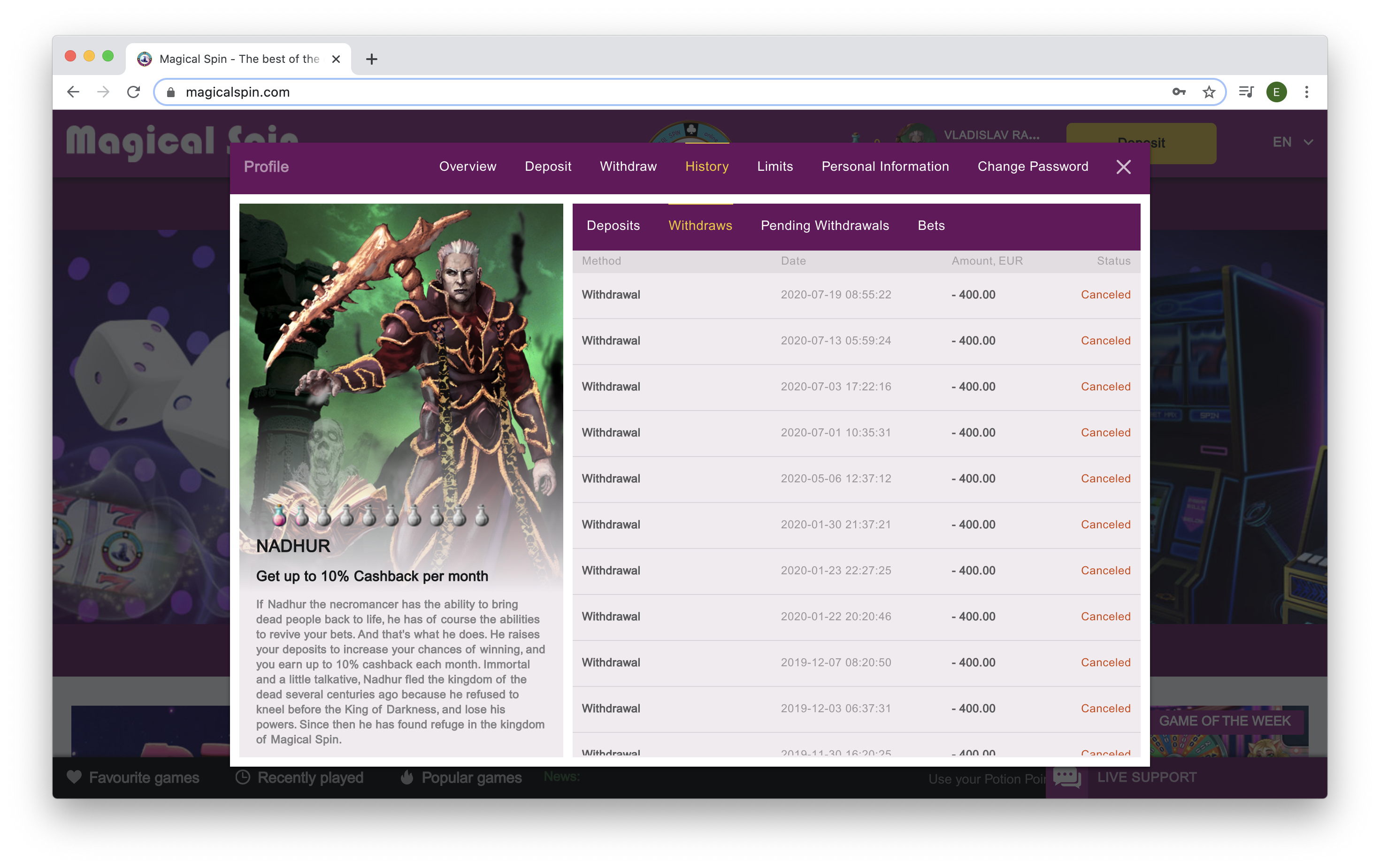Screen dimensions: 1380x868
Task: Open the Overview profile tab
Action: click(468, 166)
